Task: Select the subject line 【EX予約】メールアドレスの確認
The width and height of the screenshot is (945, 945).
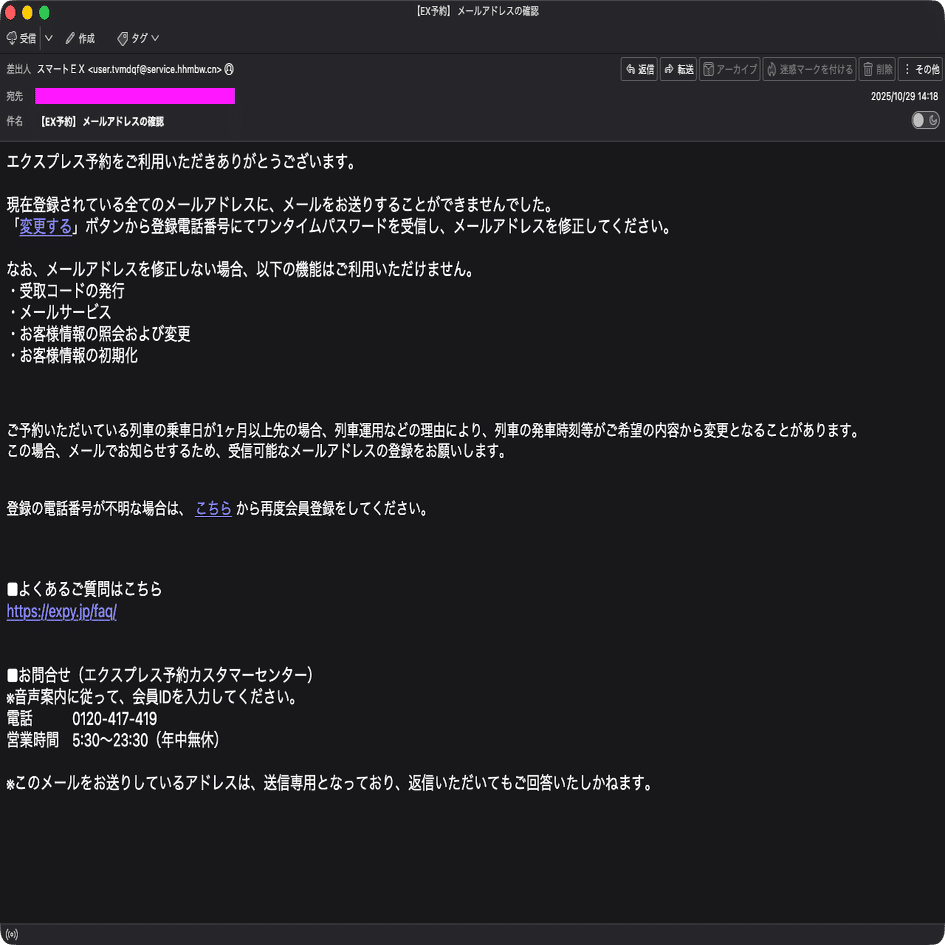Action: coord(102,120)
